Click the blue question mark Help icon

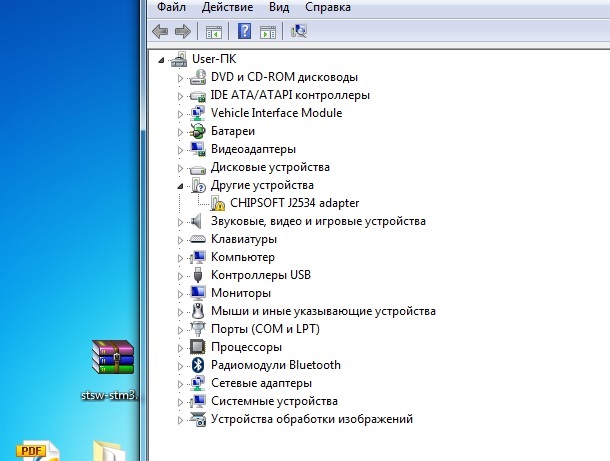coord(244,32)
